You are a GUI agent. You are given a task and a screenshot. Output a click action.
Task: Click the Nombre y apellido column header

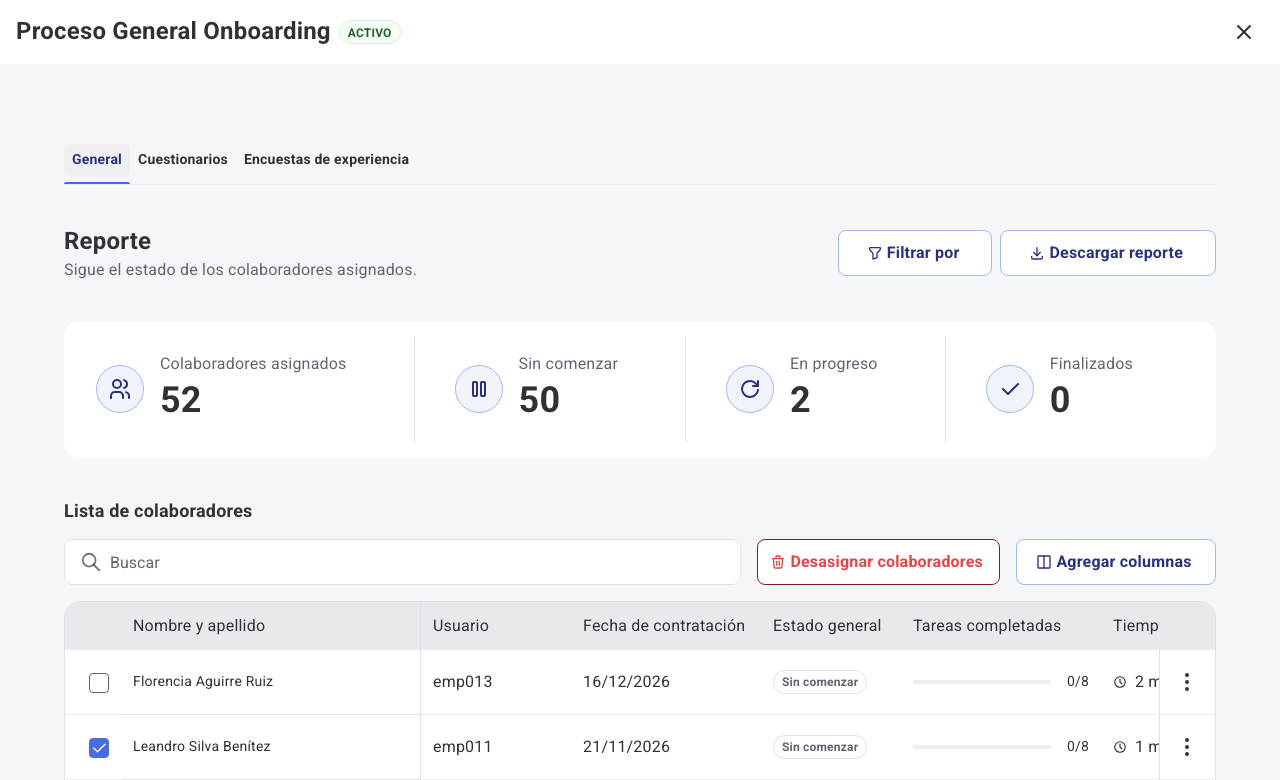point(199,626)
